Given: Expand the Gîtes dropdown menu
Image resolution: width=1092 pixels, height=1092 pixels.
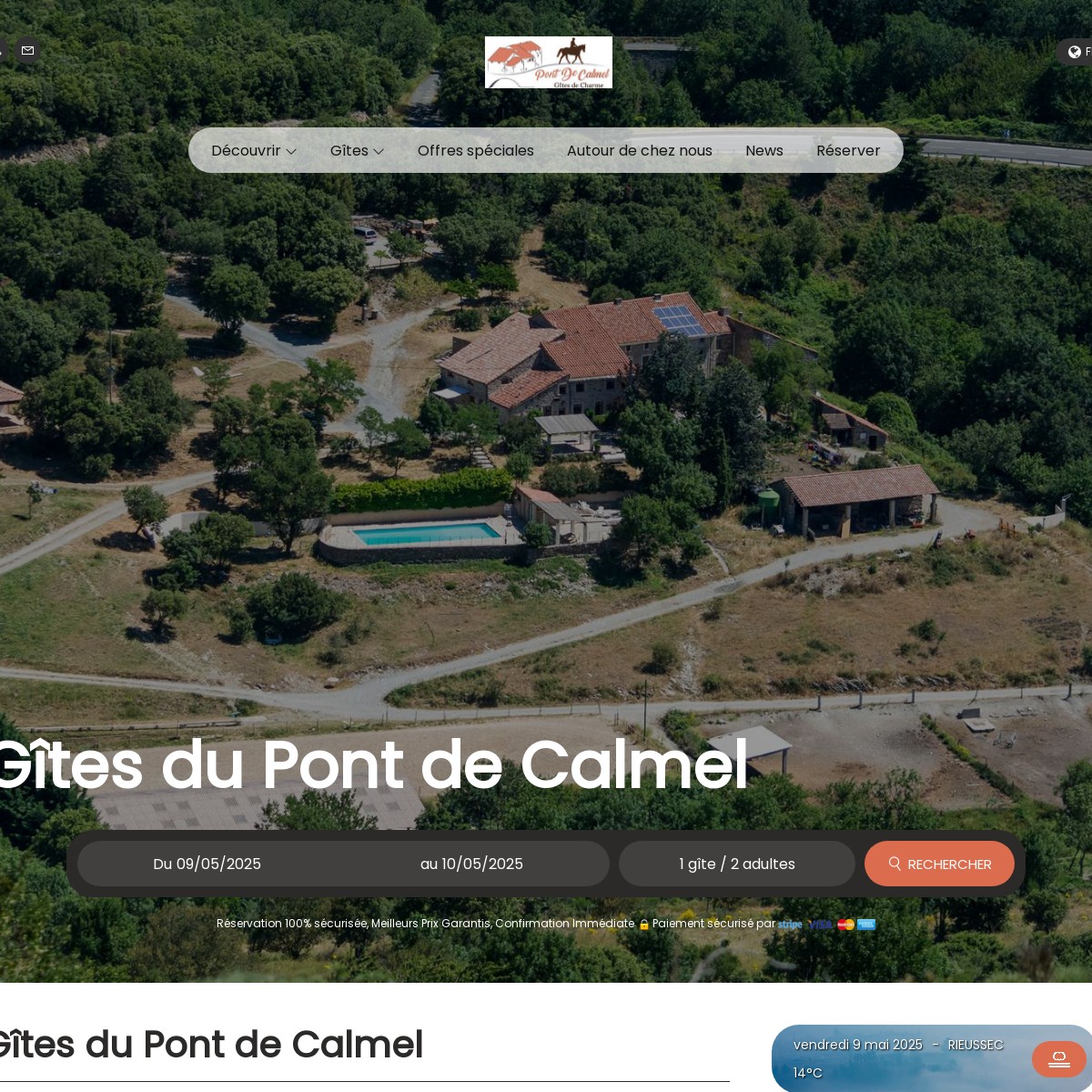Looking at the screenshot, I should coord(357,150).
